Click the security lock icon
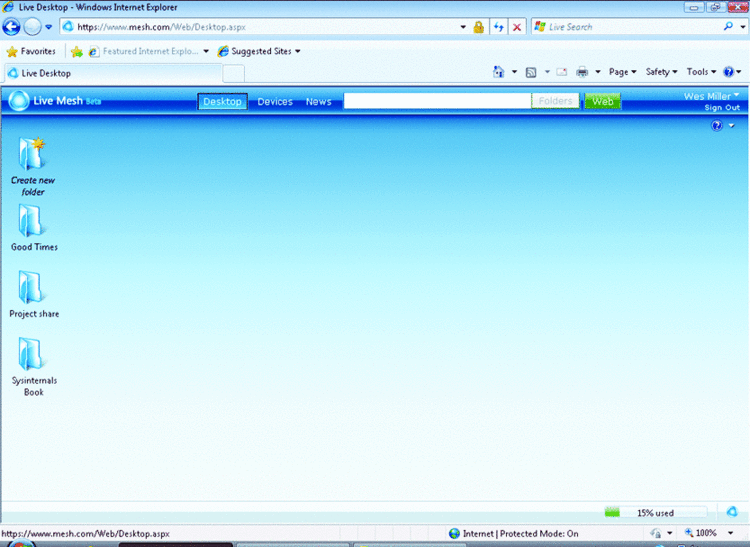The image size is (750, 547). tap(478, 27)
